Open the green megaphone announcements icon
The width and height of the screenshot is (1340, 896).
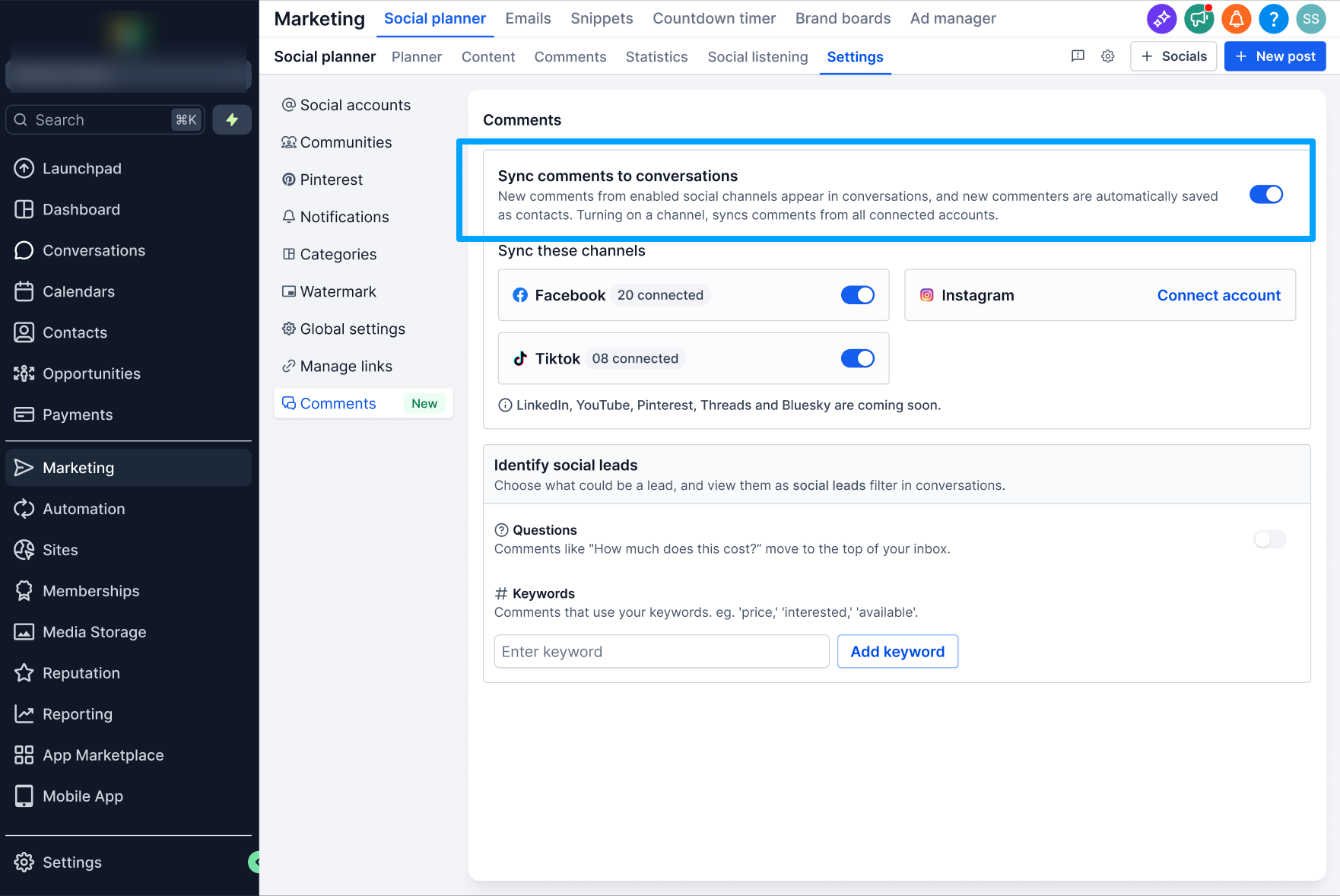(x=1199, y=19)
